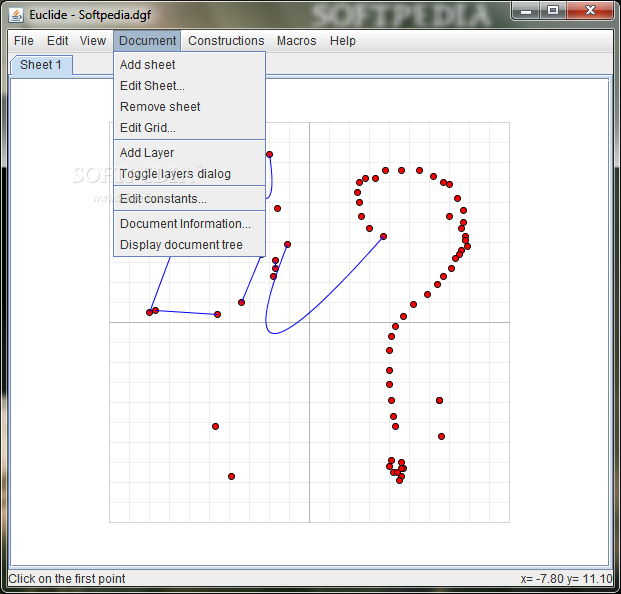Open the Help menu

coord(343,41)
